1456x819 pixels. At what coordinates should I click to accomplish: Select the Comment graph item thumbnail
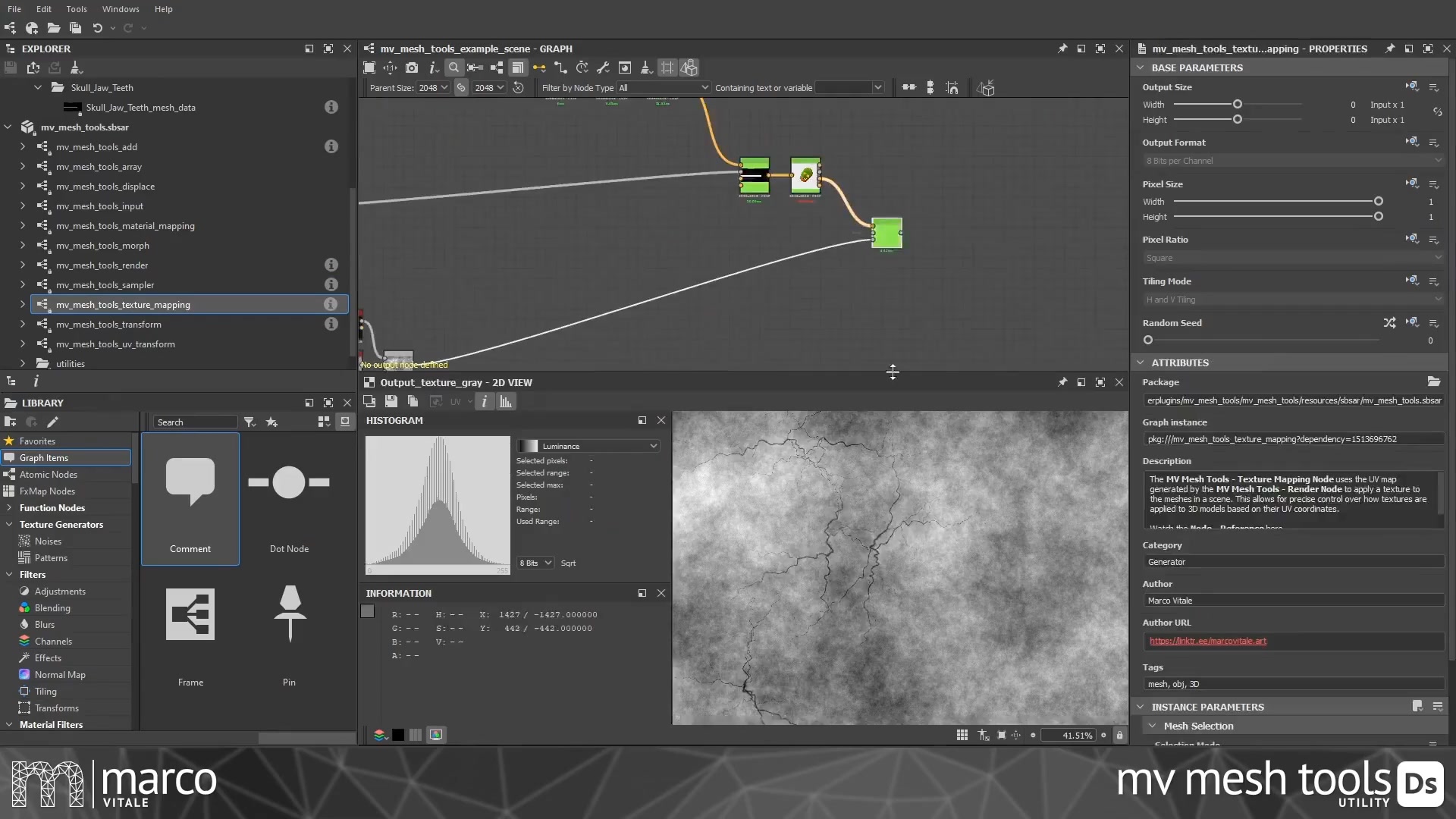point(190,499)
